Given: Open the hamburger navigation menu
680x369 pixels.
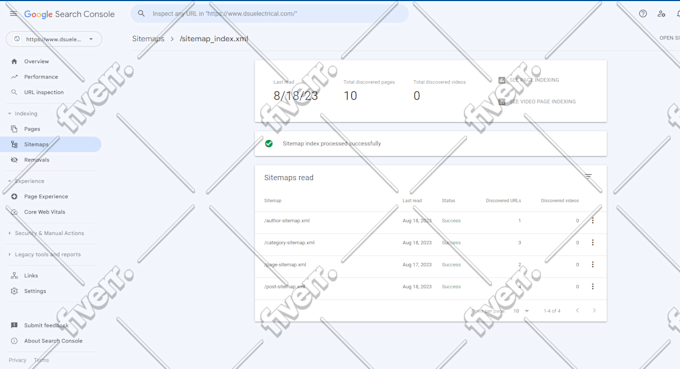Looking at the screenshot, I should (13, 13).
